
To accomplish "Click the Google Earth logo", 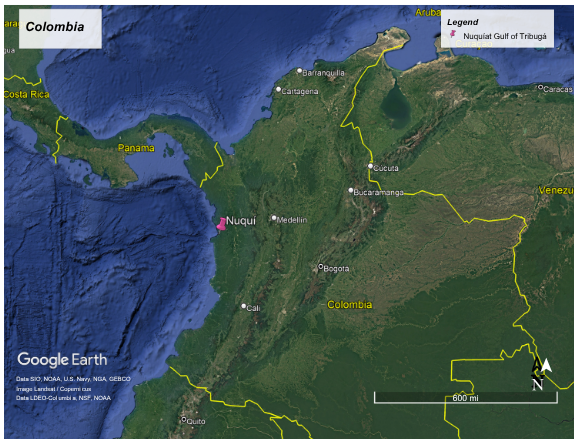I will coord(62,360).
